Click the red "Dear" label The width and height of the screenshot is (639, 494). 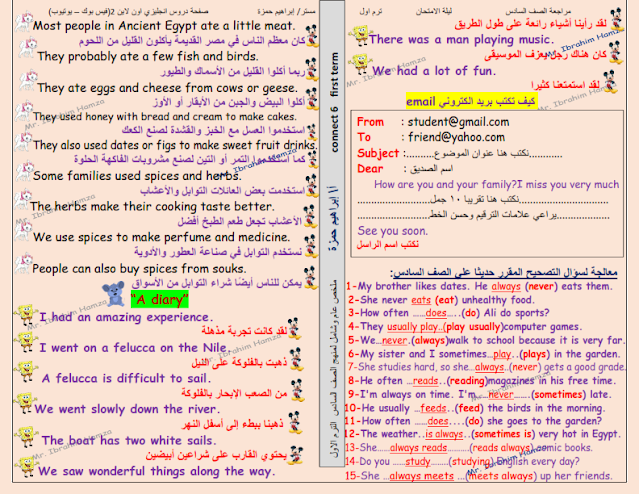click(x=370, y=169)
